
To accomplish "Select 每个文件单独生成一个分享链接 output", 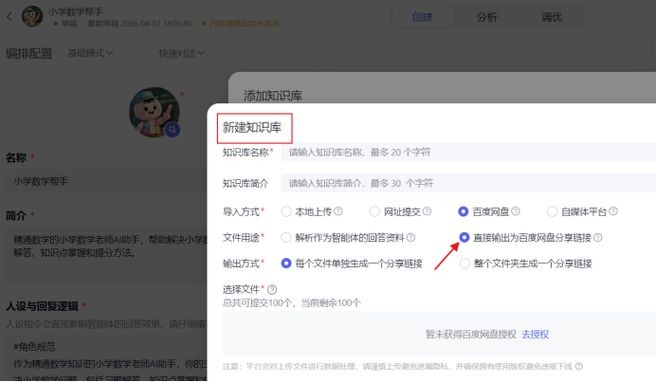I will pos(286,263).
